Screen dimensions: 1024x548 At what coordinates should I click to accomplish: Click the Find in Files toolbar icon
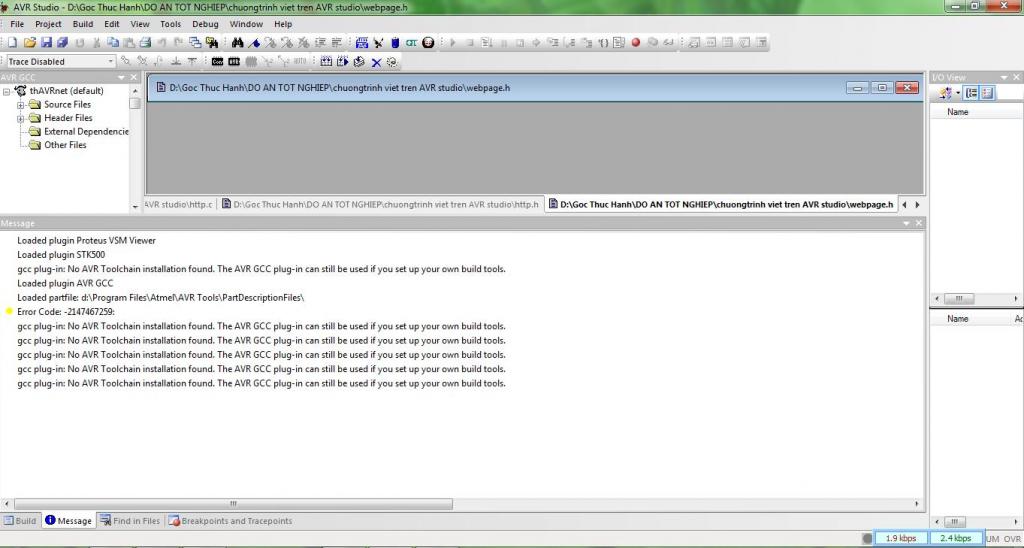pos(212,42)
